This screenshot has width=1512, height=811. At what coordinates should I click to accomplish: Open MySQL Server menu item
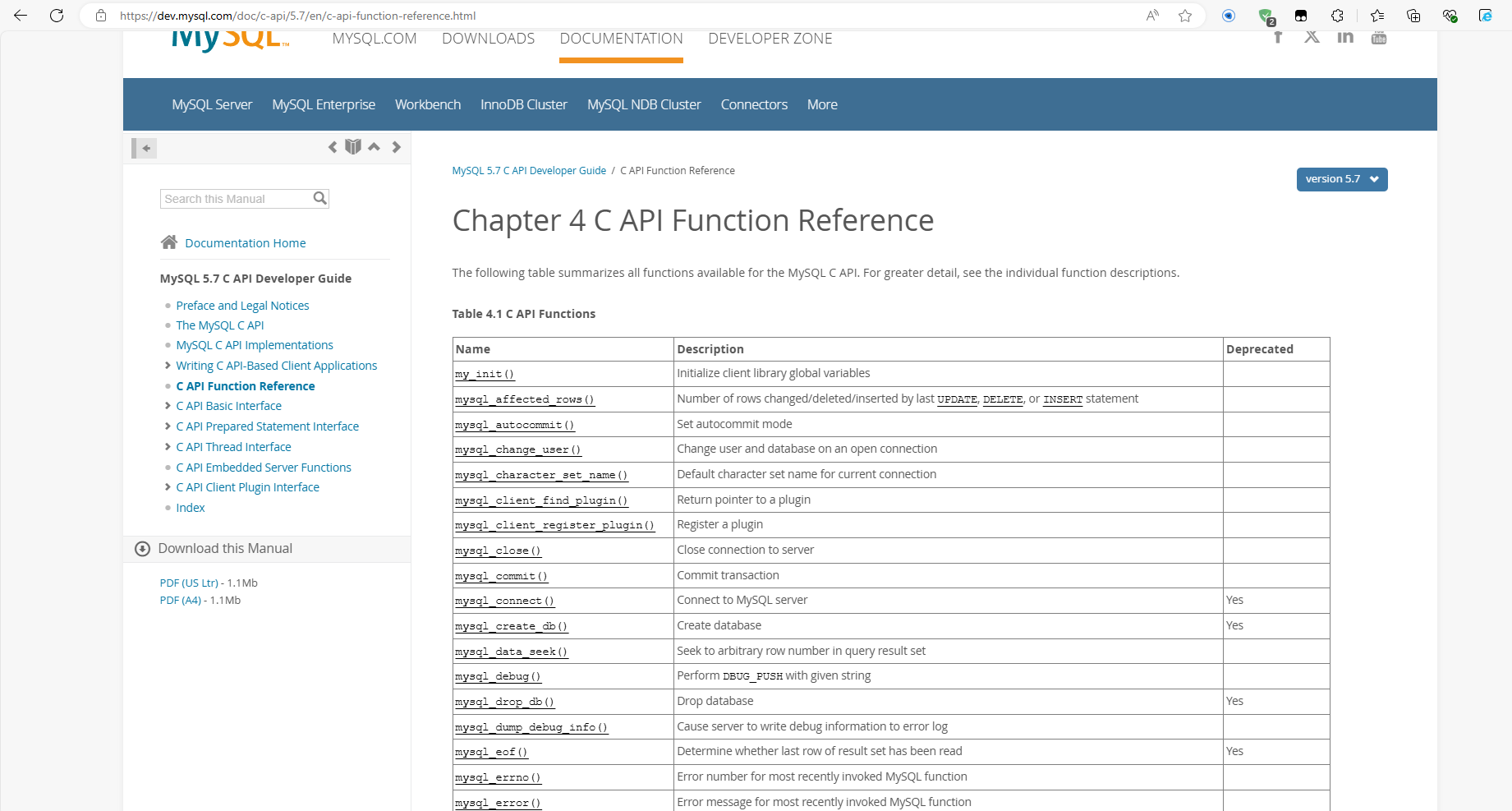pyautogui.click(x=212, y=104)
